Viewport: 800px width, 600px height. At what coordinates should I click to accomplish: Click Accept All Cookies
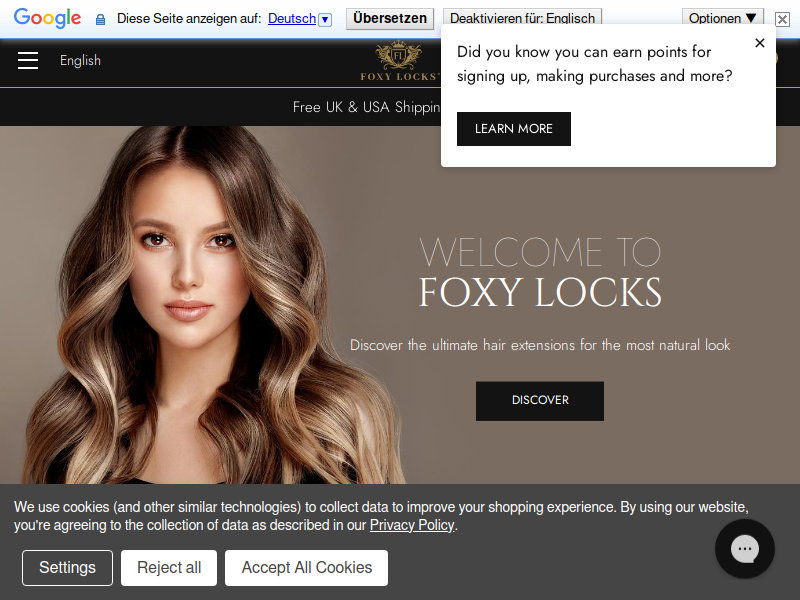307,567
